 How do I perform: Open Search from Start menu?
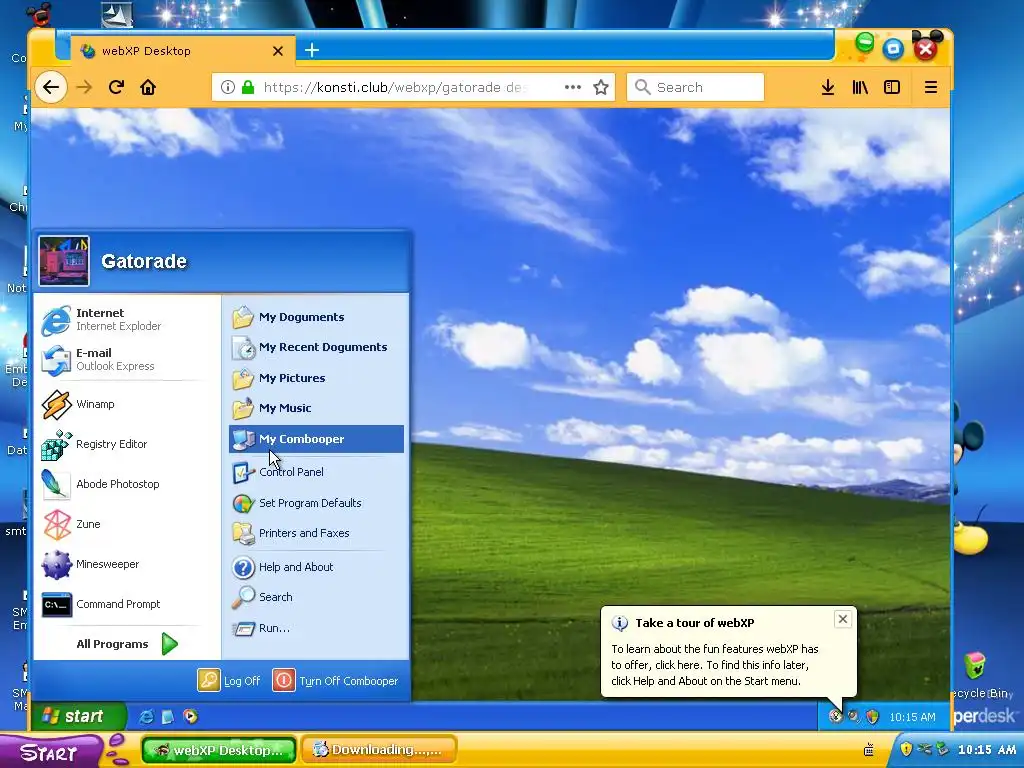tap(316, 597)
